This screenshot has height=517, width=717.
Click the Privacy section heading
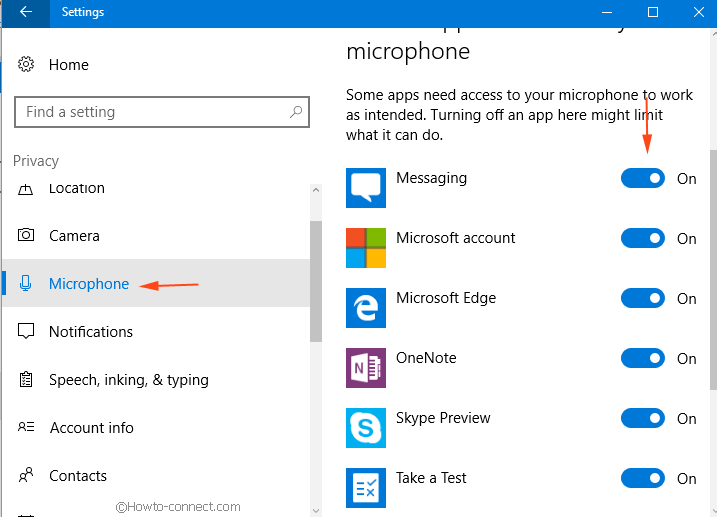pyautogui.click(x=36, y=161)
